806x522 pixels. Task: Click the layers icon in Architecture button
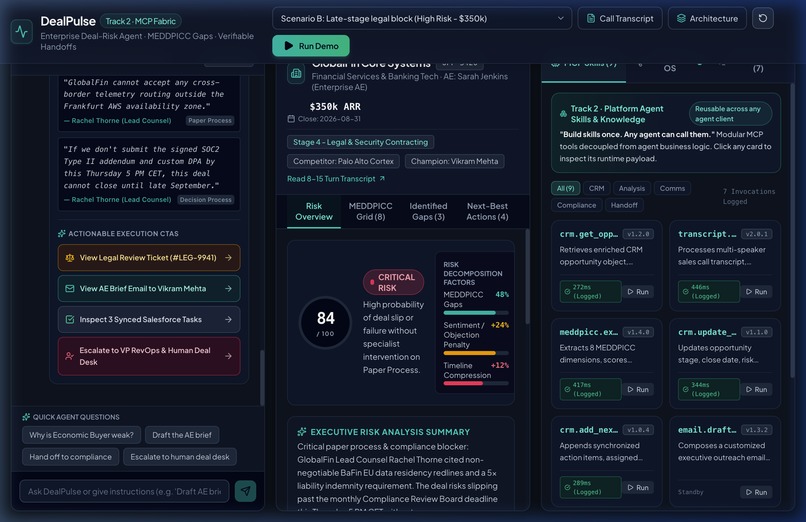click(681, 18)
